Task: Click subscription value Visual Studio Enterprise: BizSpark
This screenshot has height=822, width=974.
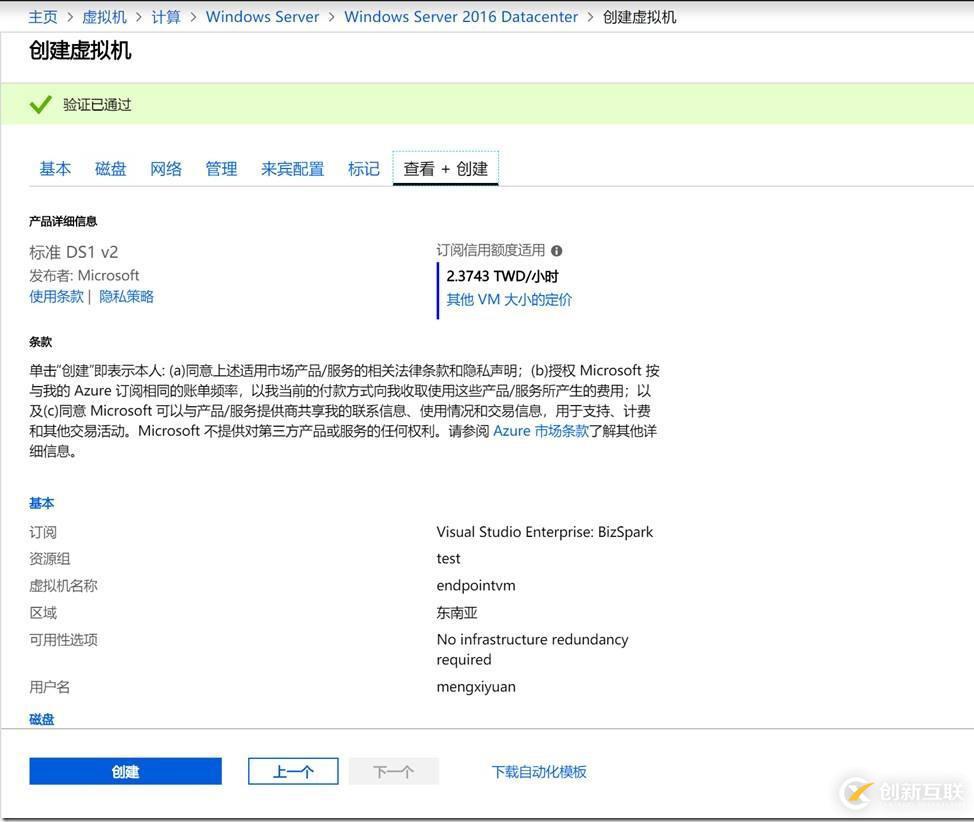Action: tap(545, 532)
